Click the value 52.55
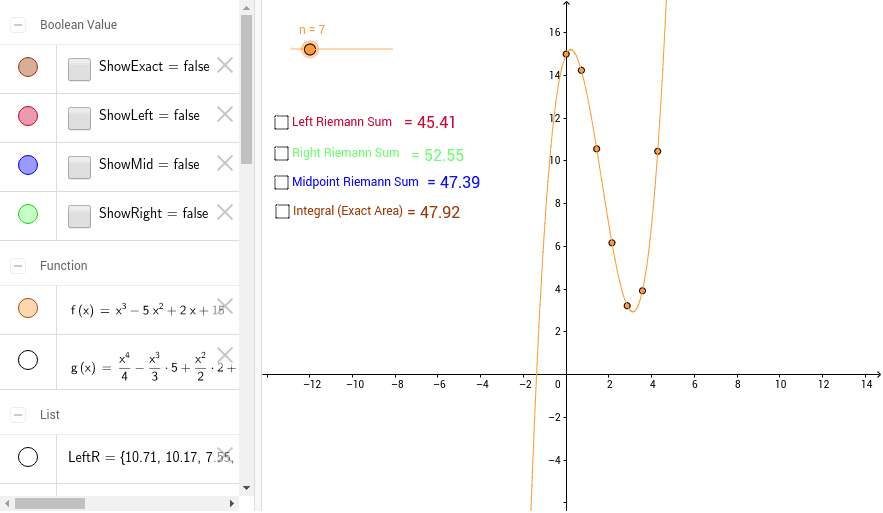Image resolution: width=883 pixels, height=513 pixels. click(x=444, y=155)
